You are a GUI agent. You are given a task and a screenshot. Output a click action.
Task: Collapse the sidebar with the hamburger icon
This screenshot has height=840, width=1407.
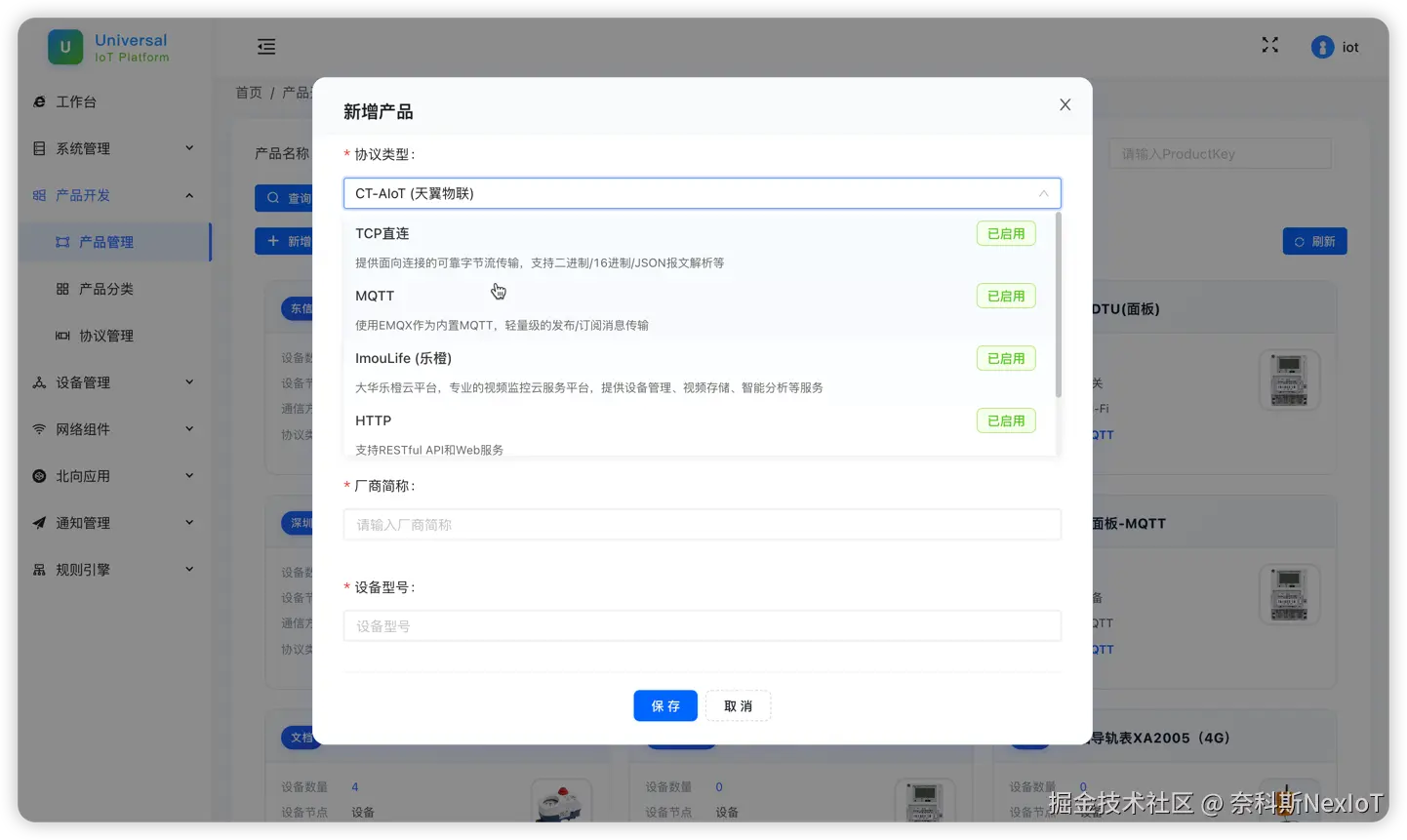click(x=264, y=46)
